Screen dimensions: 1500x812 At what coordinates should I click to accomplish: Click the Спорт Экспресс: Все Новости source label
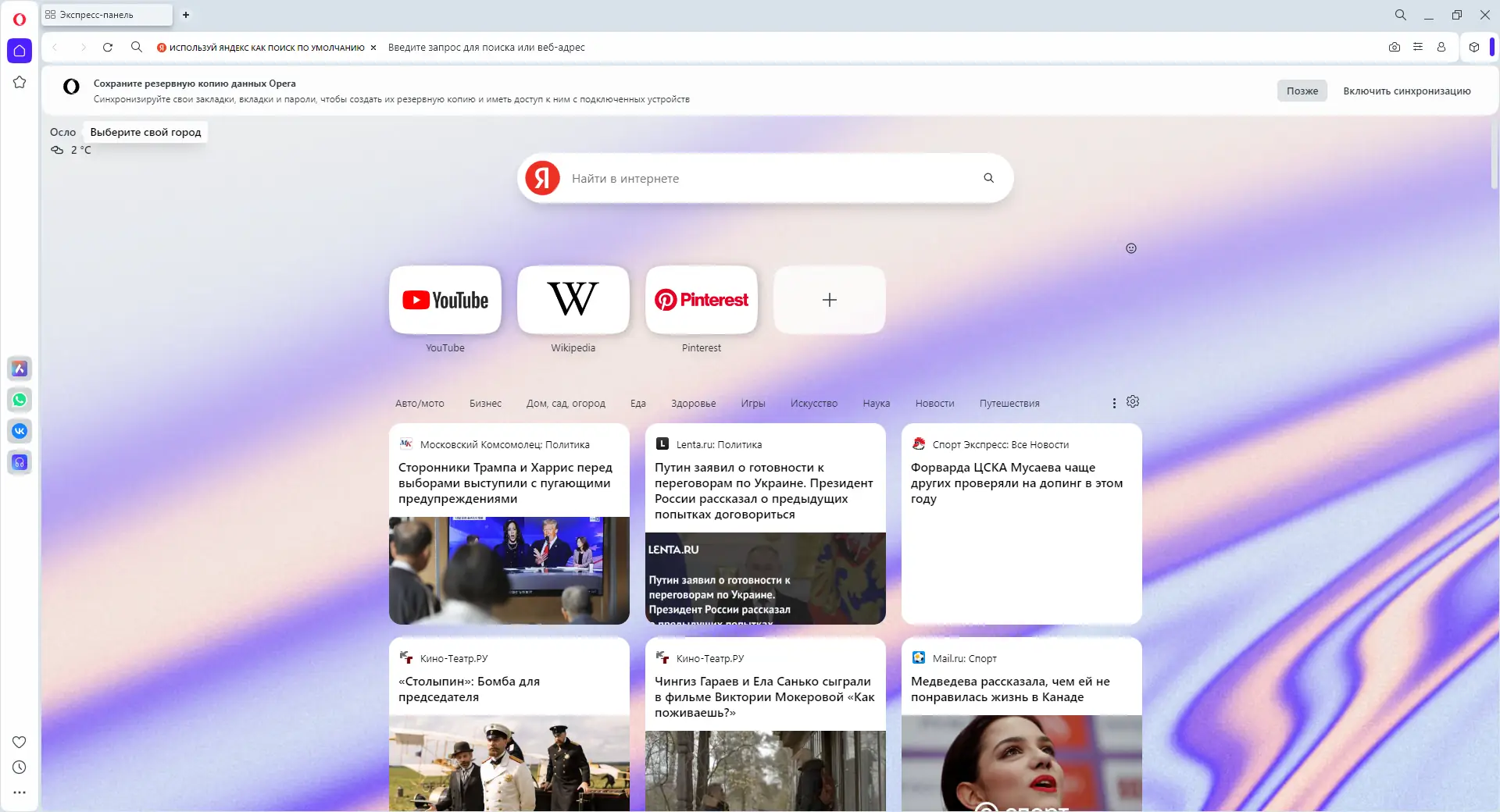click(1001, 445)
